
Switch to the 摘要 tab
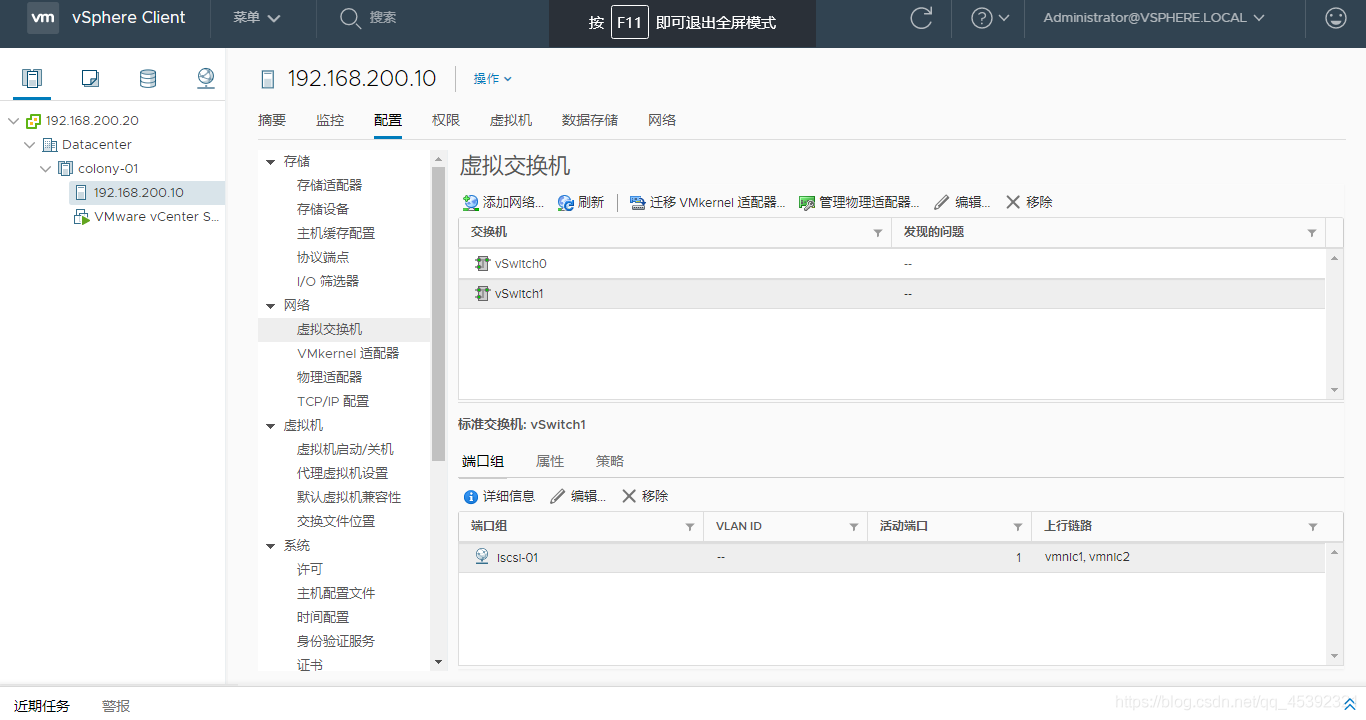(x=272, y=120)
